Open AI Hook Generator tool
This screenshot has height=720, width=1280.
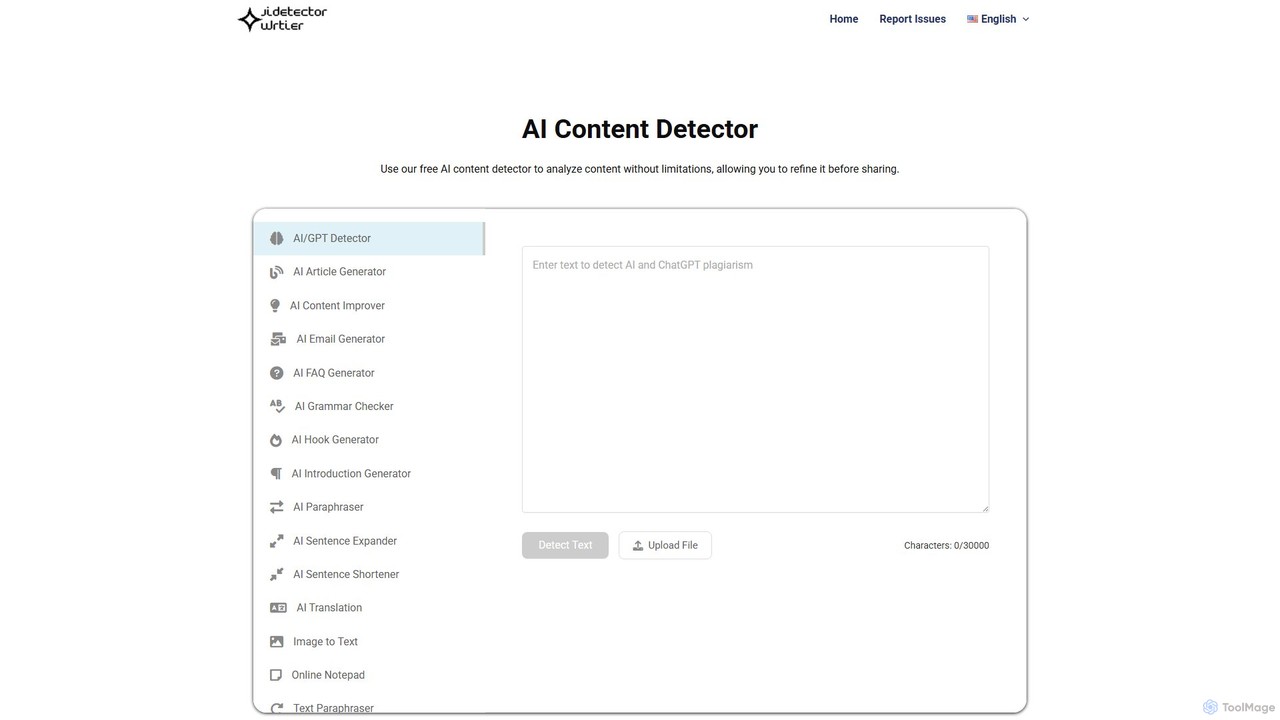[369, 440]
